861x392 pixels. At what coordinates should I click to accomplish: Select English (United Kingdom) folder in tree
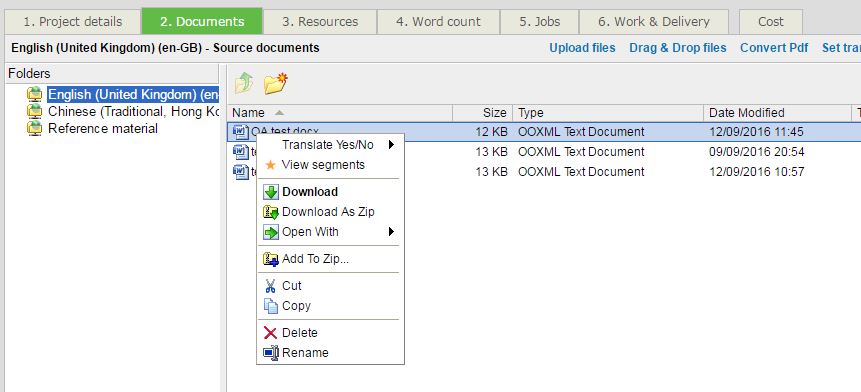(x=133, y=94)
